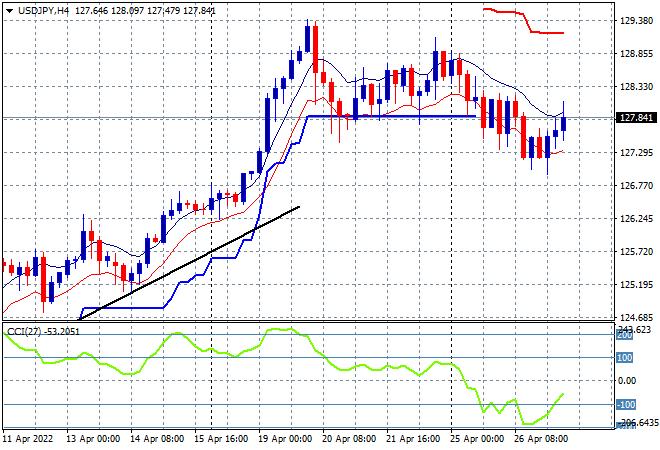Click the CCI 200 level label
The height and width of the screenshot is (450, 660).
(x=625, y=336)
